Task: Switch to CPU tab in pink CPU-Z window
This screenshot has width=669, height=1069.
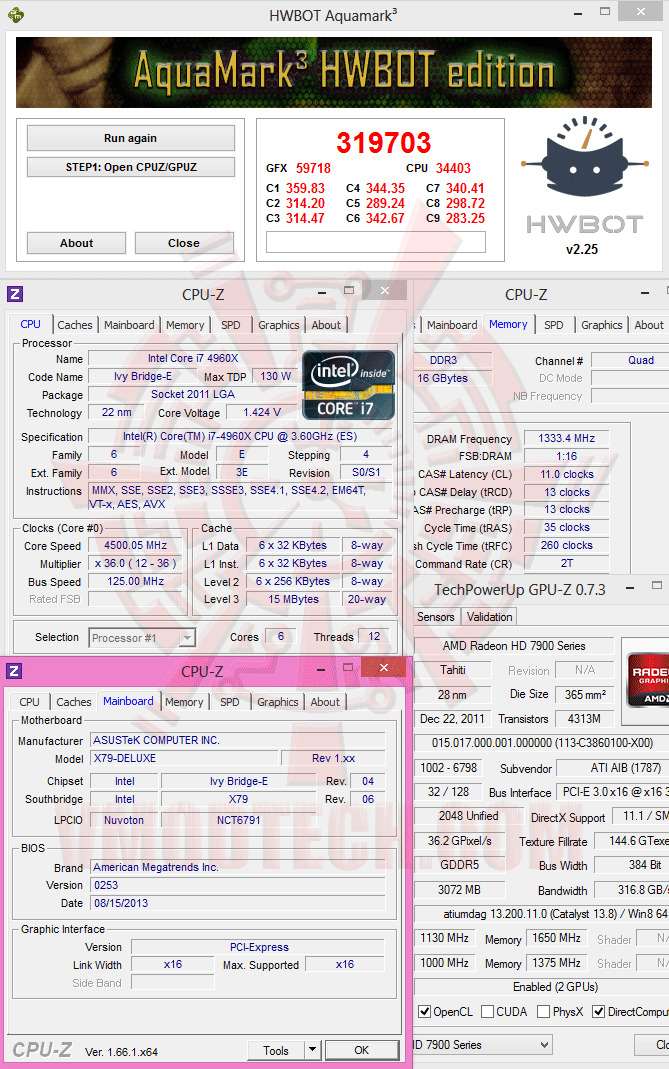Action: click(29, 702)
